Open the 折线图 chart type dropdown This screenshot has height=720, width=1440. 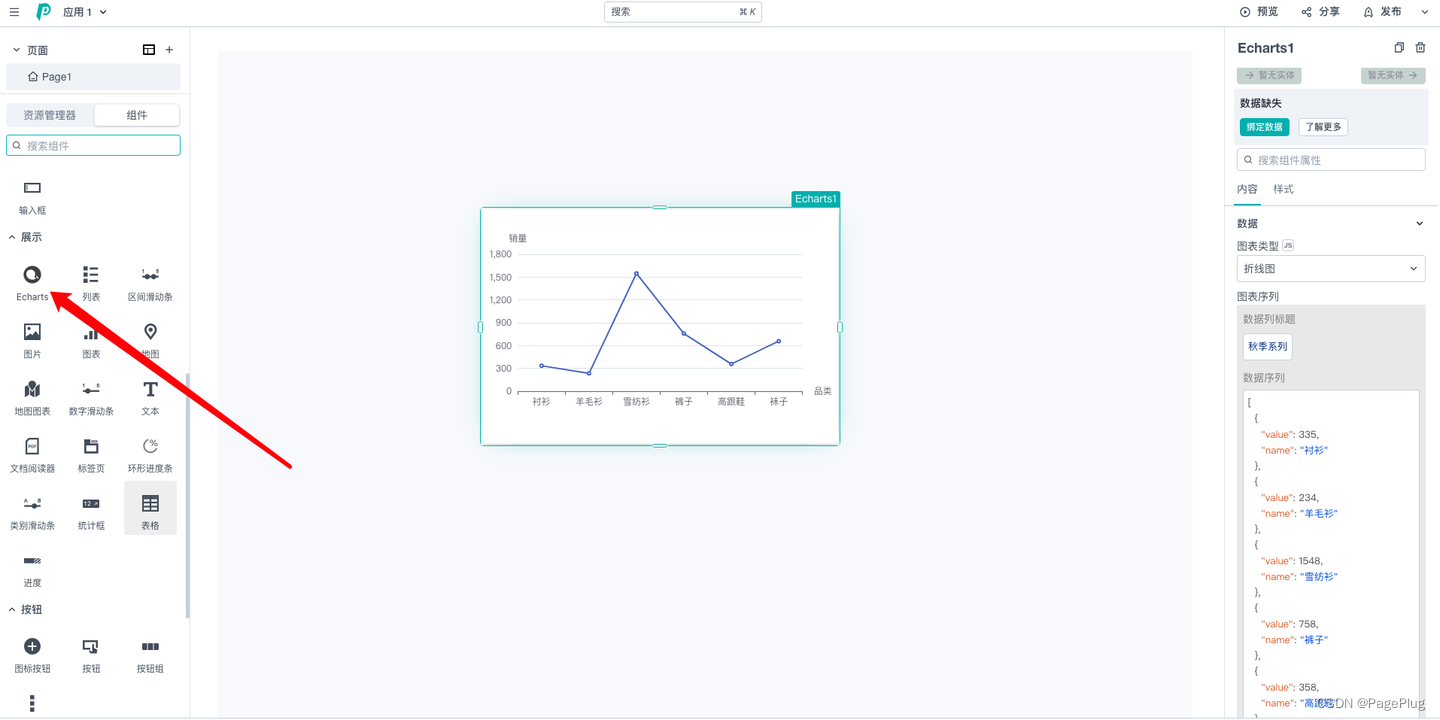(1331, 269)
